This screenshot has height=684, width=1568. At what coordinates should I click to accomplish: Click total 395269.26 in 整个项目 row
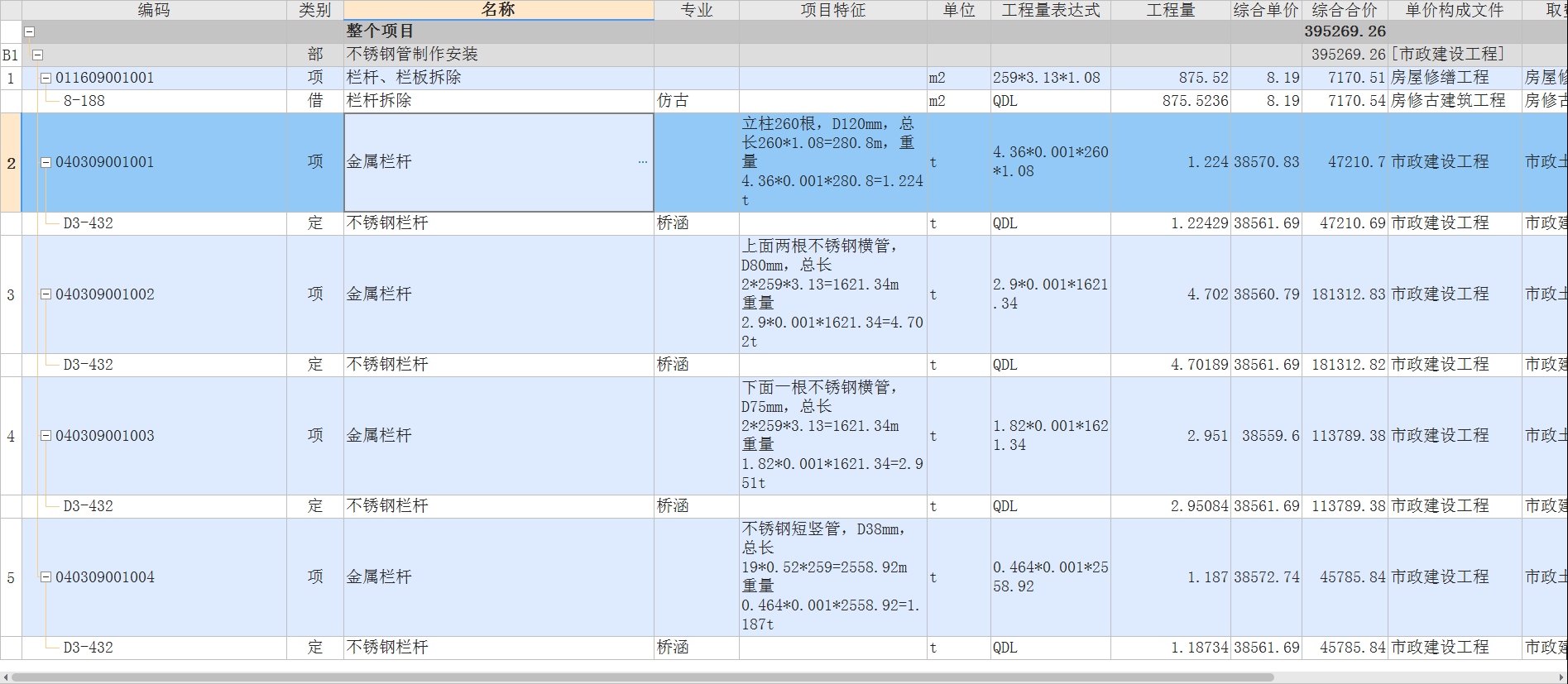(x=1345, y=31)
